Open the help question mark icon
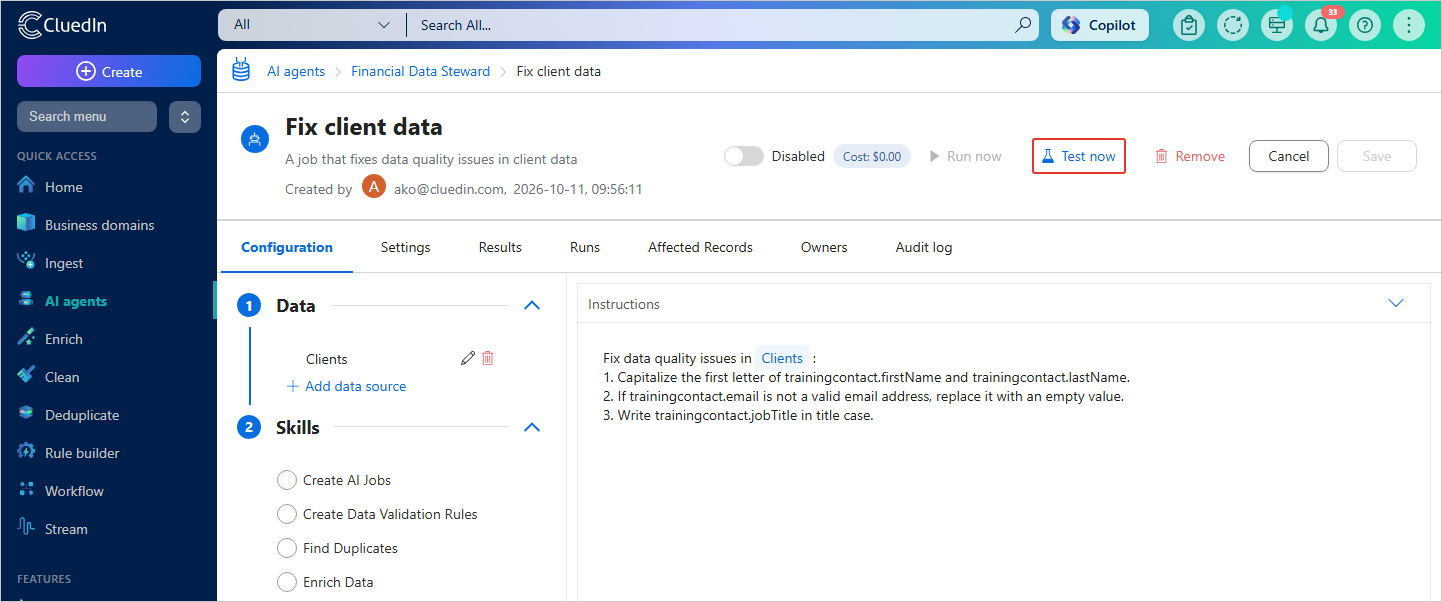 [1365, 25]
